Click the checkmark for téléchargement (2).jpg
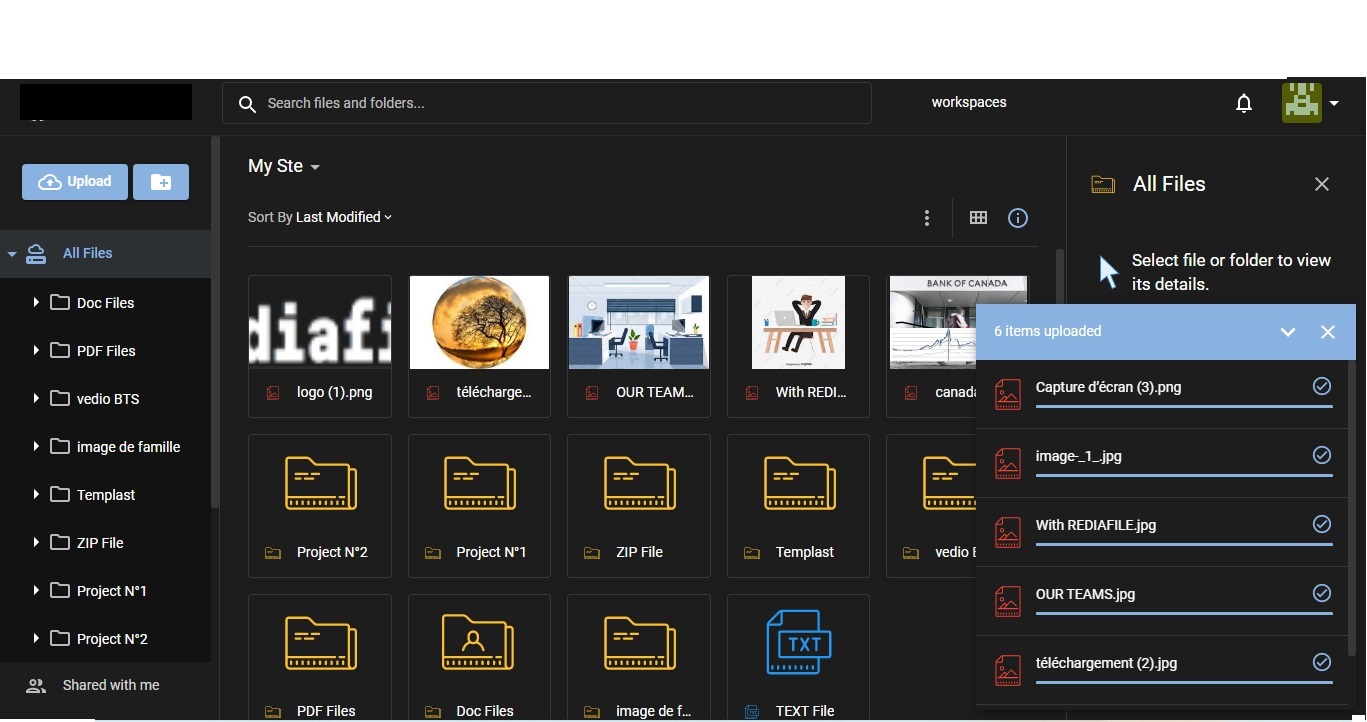1367x722 pixels. [1322, 662]
